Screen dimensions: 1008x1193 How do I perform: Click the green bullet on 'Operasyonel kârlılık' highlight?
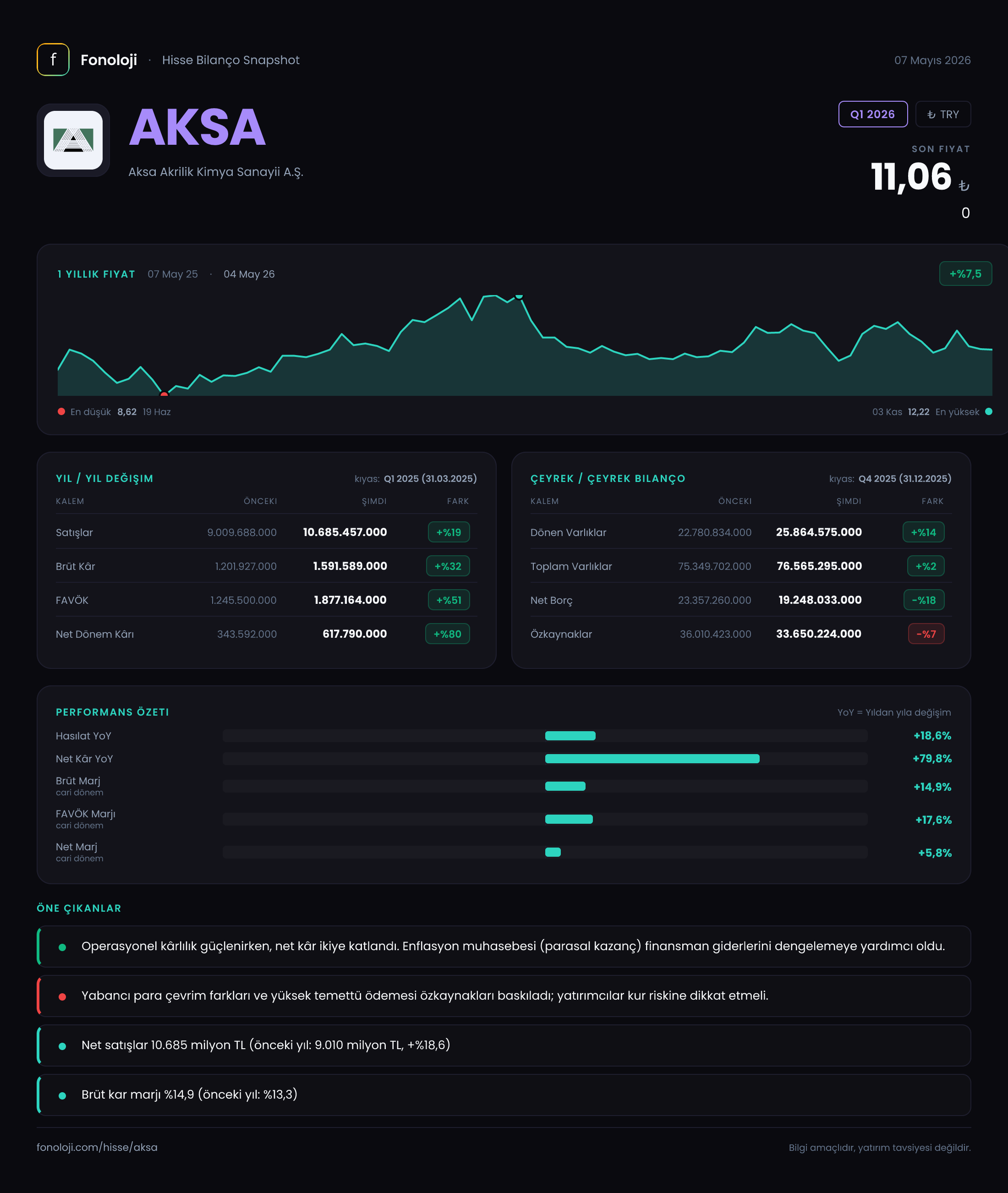pos(62,947)
